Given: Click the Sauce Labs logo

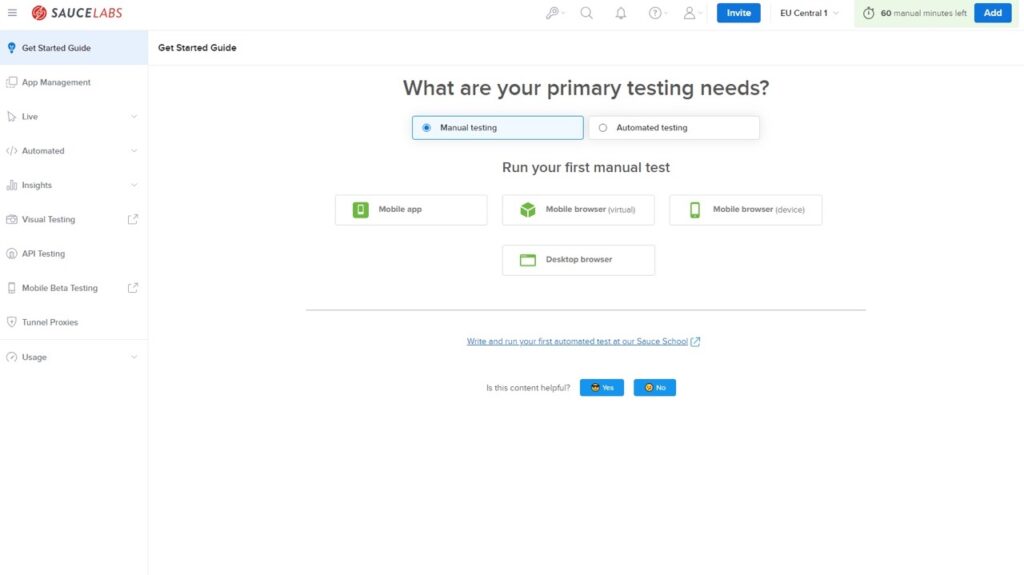Looking at the screenshot, I should [x=76, y=13].
